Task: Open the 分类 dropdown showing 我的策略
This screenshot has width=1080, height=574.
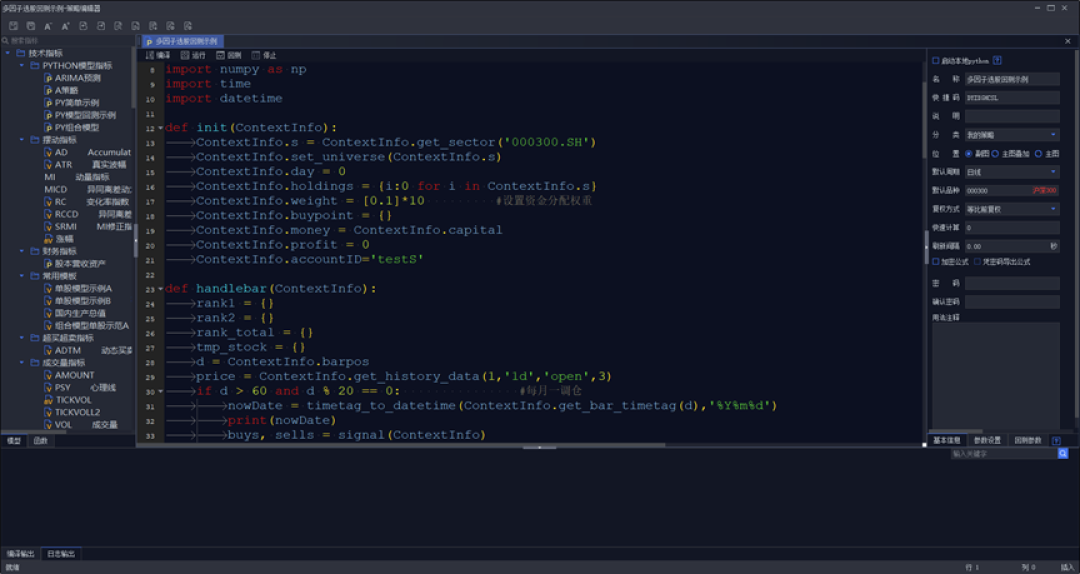Action: click(1012, 135)
